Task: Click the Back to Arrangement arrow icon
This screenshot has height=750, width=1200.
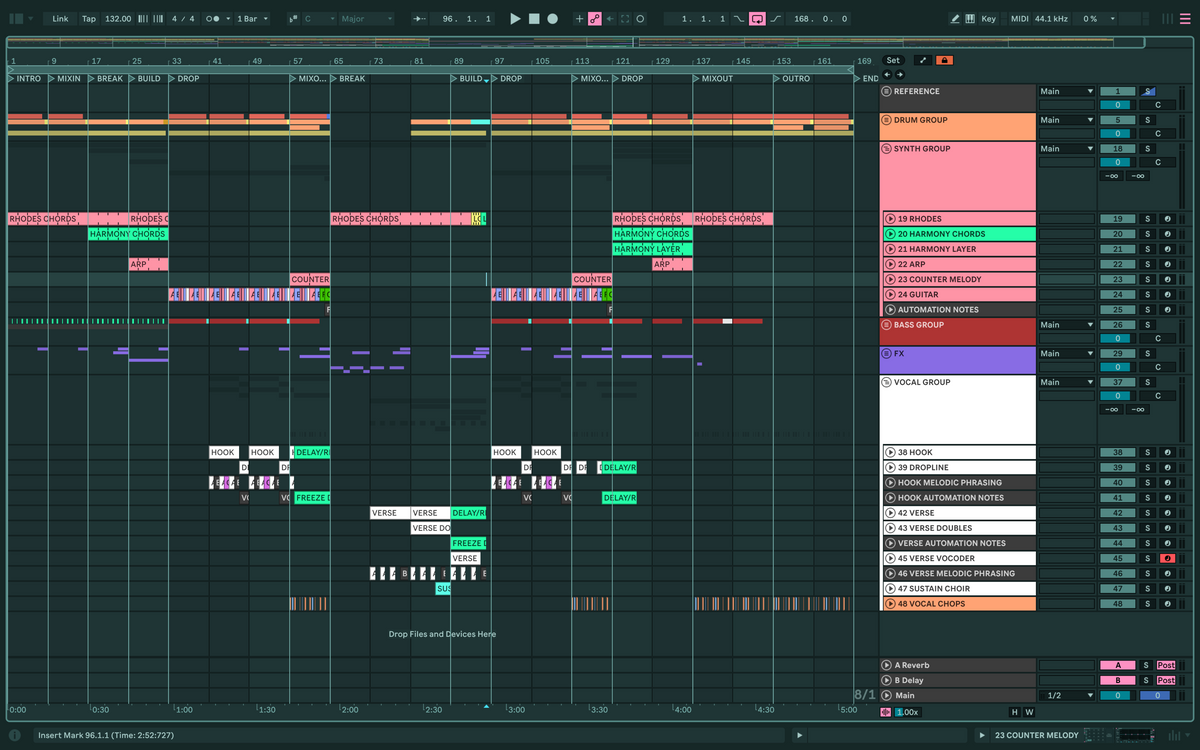Action: click(610, 18)
